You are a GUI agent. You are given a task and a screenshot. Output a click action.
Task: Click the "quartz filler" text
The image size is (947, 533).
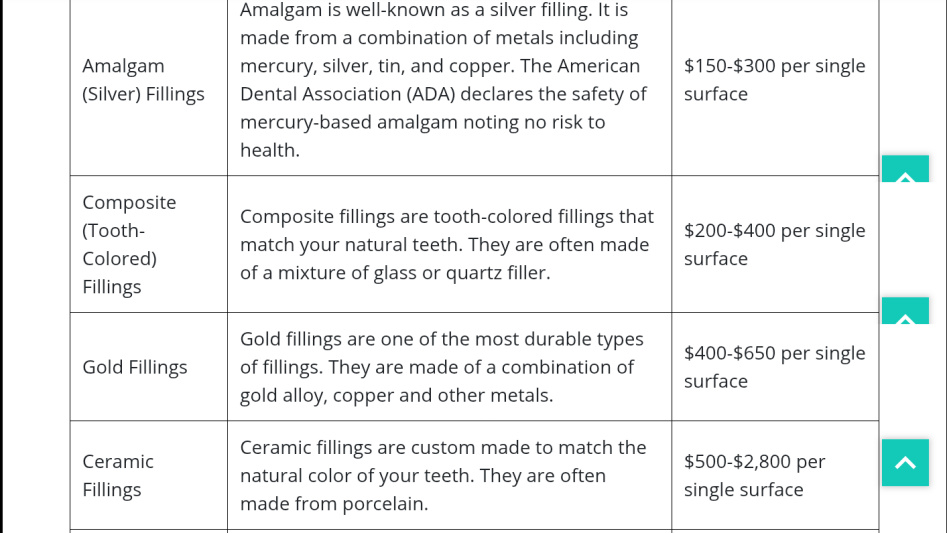click(498, 273)
